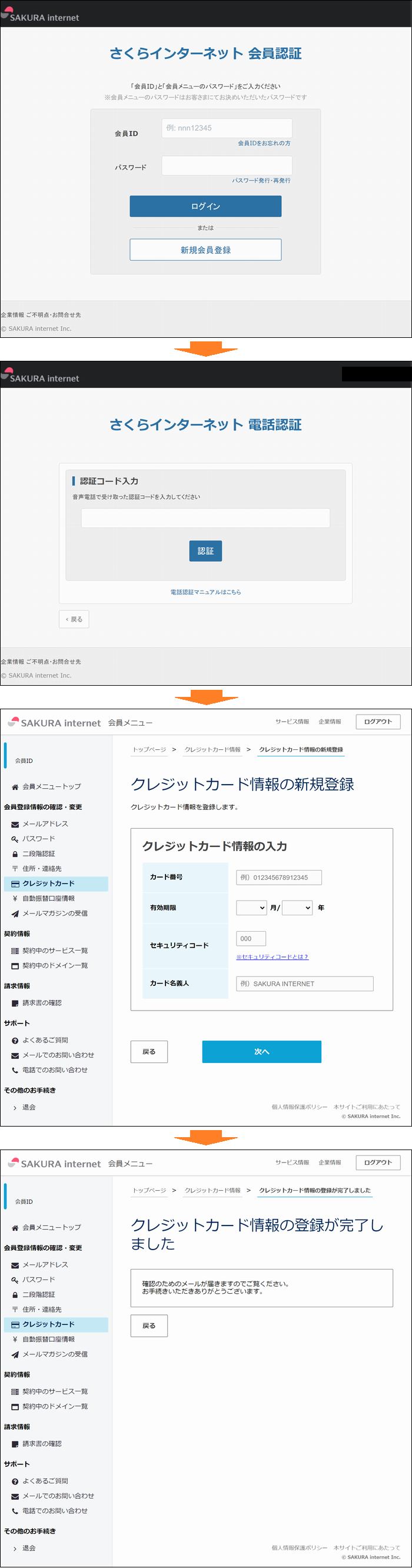
Task: Click the lock icon for 二段階認証 on card entry page
Action: tap(15, 854)
